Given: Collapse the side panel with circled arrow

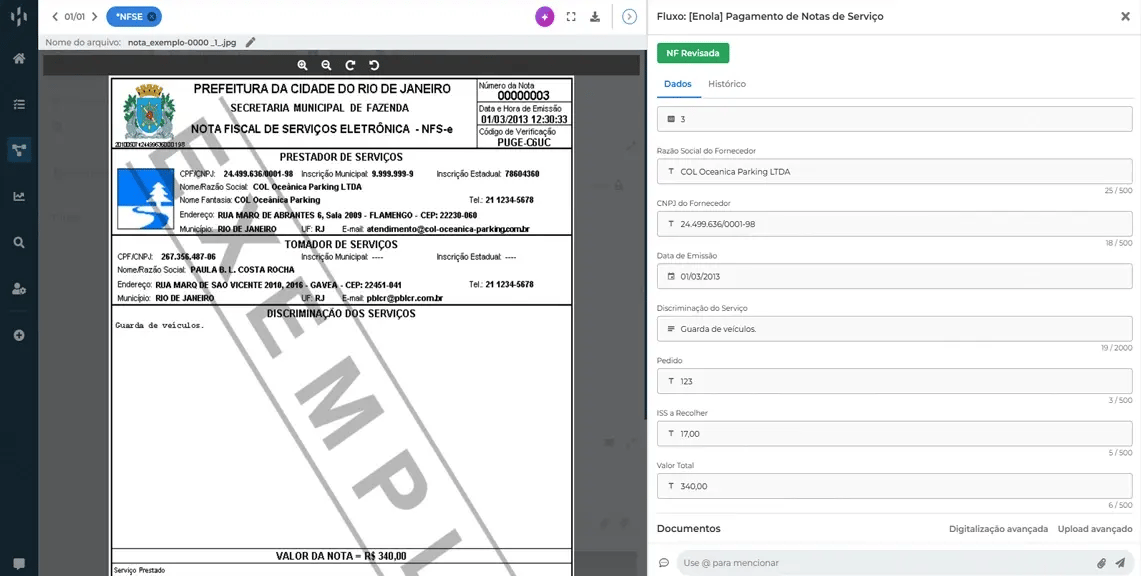Looking at the screenshot, I should point(629,17).
